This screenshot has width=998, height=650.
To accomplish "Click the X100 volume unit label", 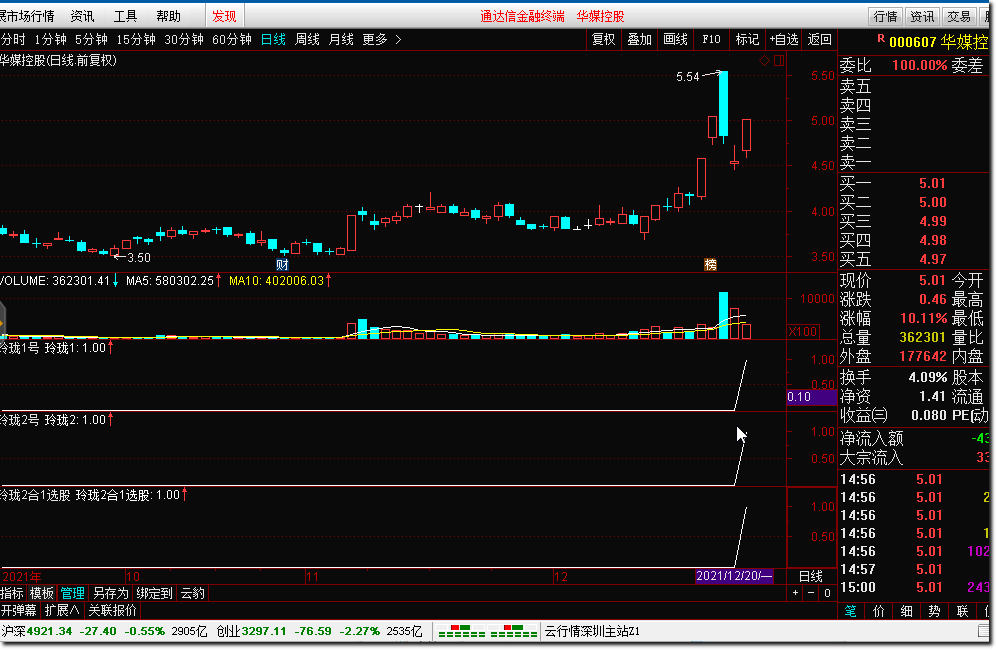I will point(803,332).
